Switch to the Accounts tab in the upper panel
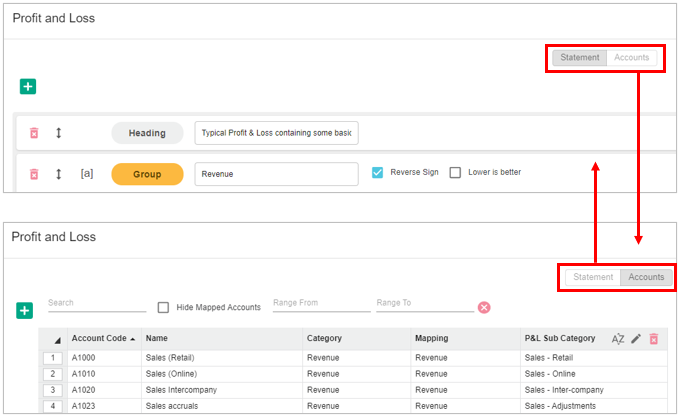679x415 pixels. click(x=631, y=58)
